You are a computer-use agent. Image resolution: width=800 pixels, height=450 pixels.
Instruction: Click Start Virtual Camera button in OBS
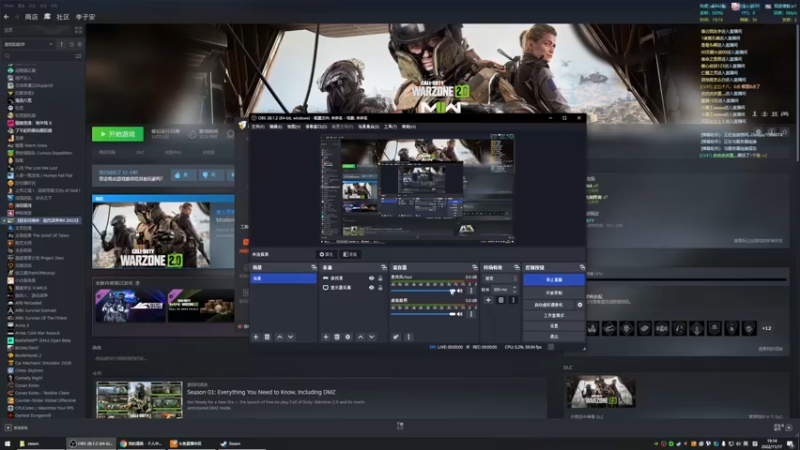click(548, 305)
